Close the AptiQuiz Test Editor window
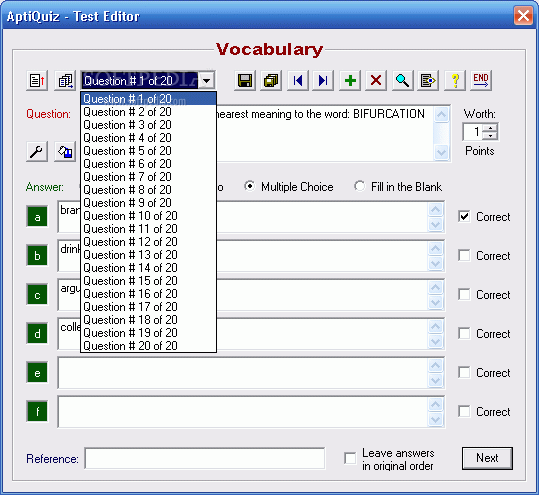539x495 pixels. pos(523,15)
